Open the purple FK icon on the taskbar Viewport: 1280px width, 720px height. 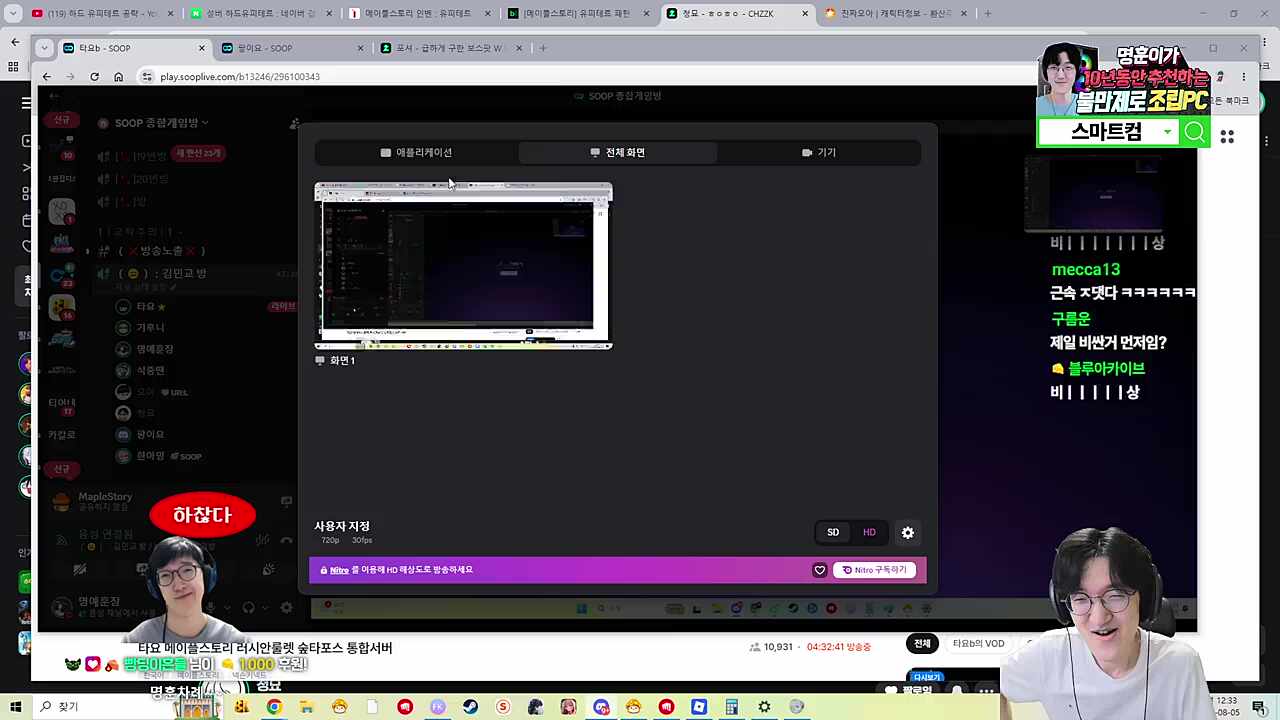pos(438,707)
